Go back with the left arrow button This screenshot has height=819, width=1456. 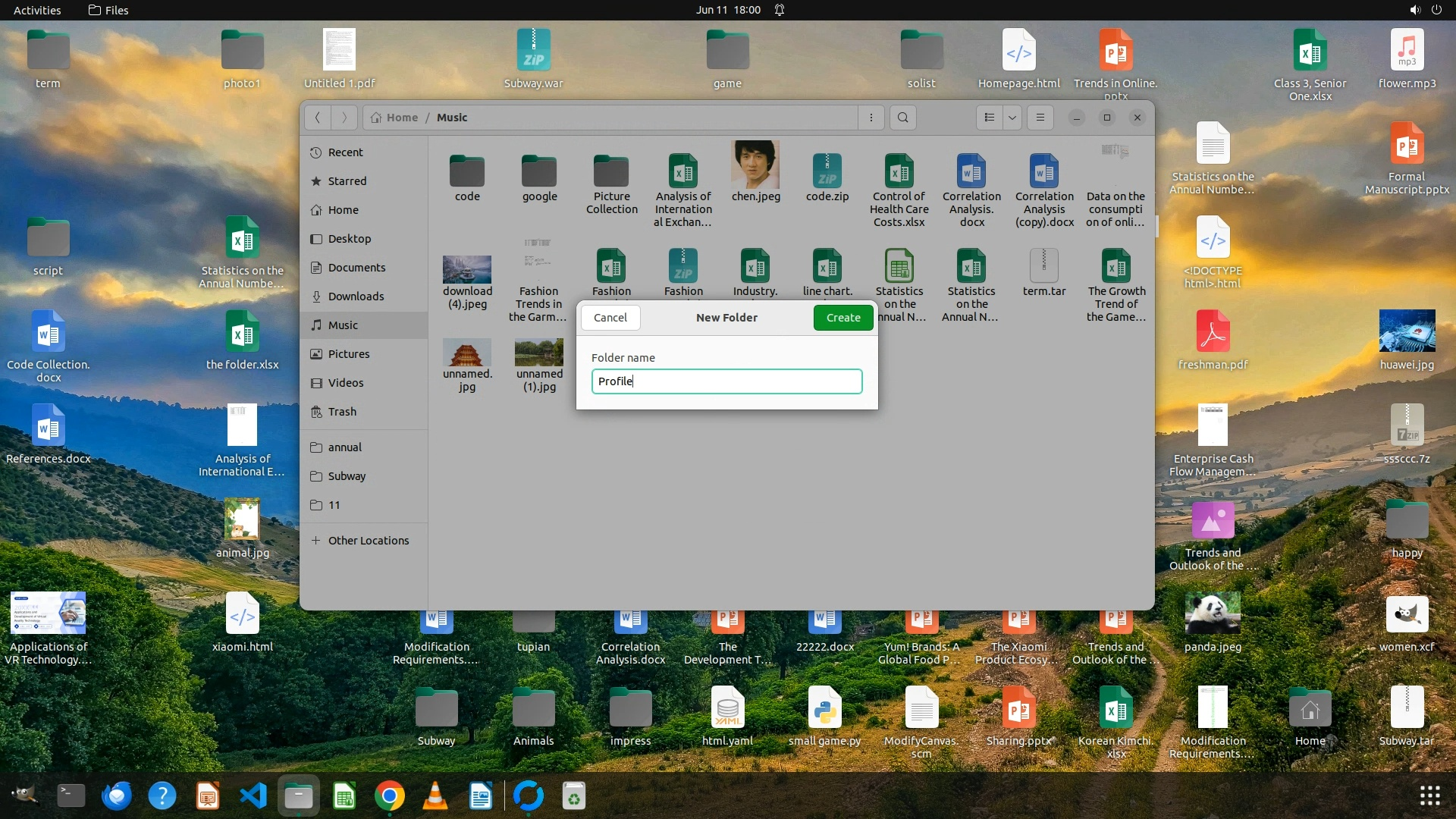click(318, 118)
